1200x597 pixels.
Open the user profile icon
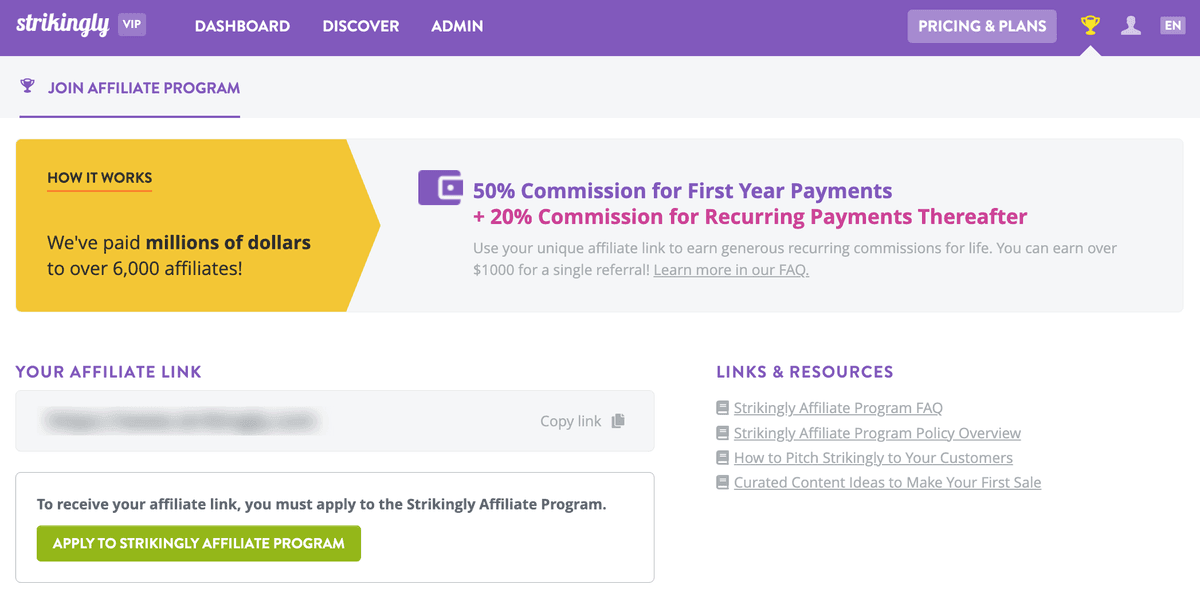(x=1131, y=26)
